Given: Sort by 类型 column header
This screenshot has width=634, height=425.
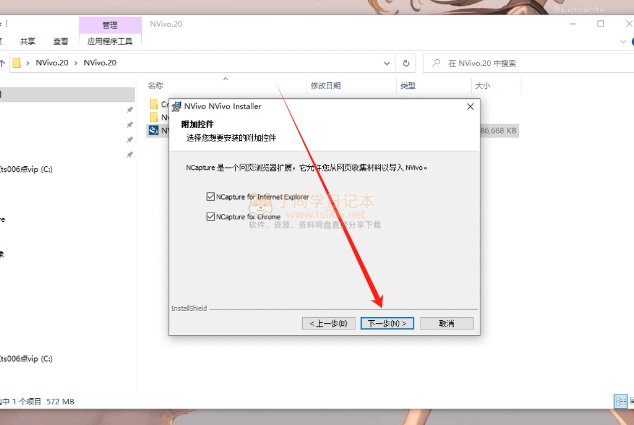Looking at the screenshot, I should point(408,85).
